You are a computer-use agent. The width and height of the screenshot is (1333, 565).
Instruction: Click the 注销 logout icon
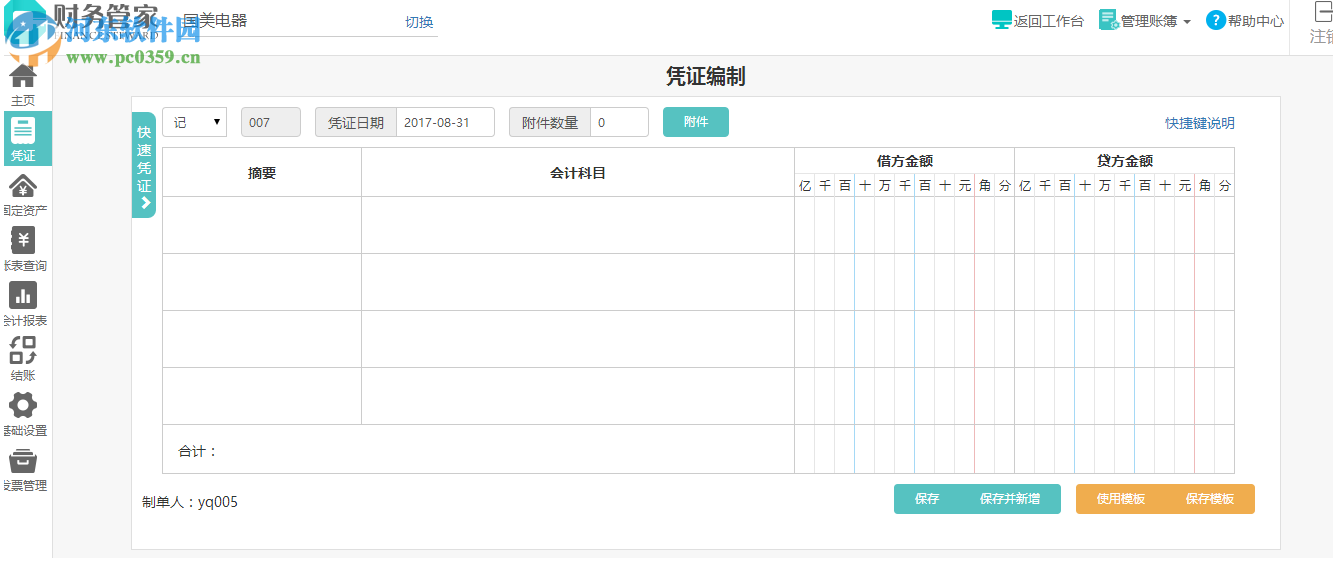pyautogui.click(x=1322, y=12)
